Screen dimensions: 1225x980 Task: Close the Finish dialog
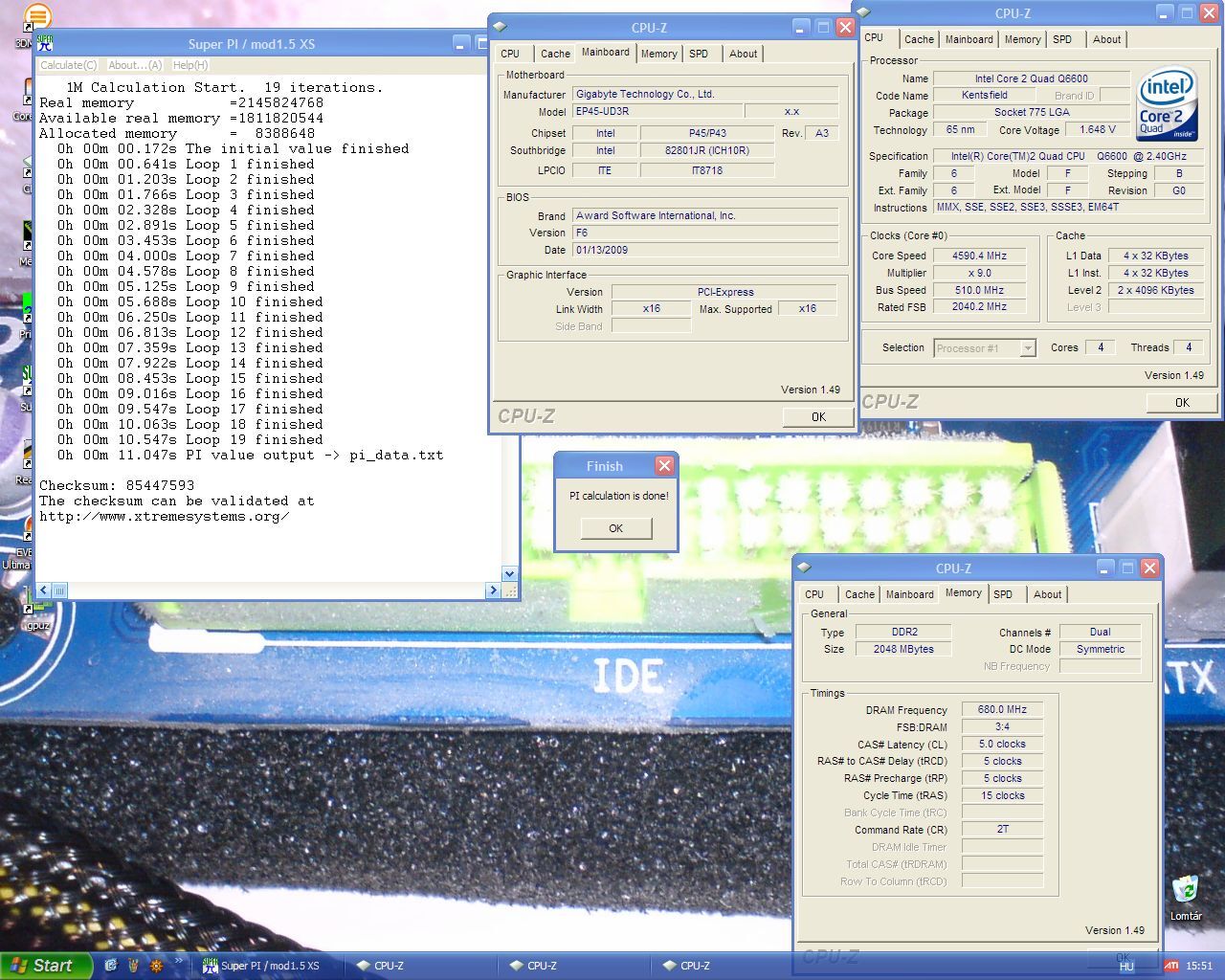(664, 466)
